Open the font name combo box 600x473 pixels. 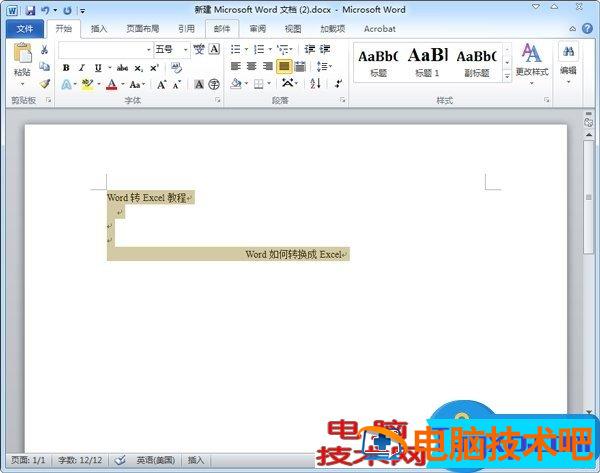[x=106, y=50]
